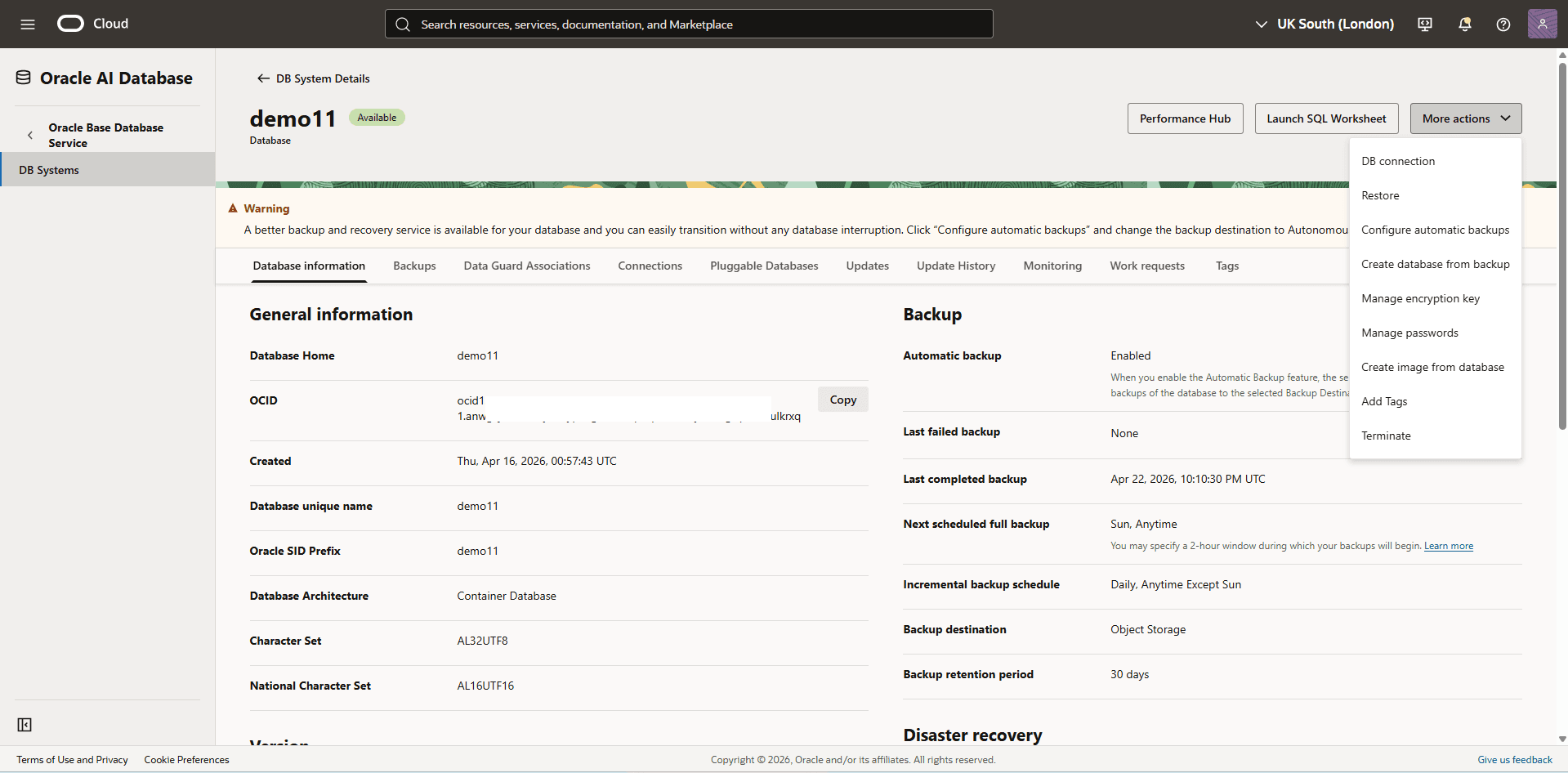
Task: Click the Performance Hub button
Action: click(1185, 118)
